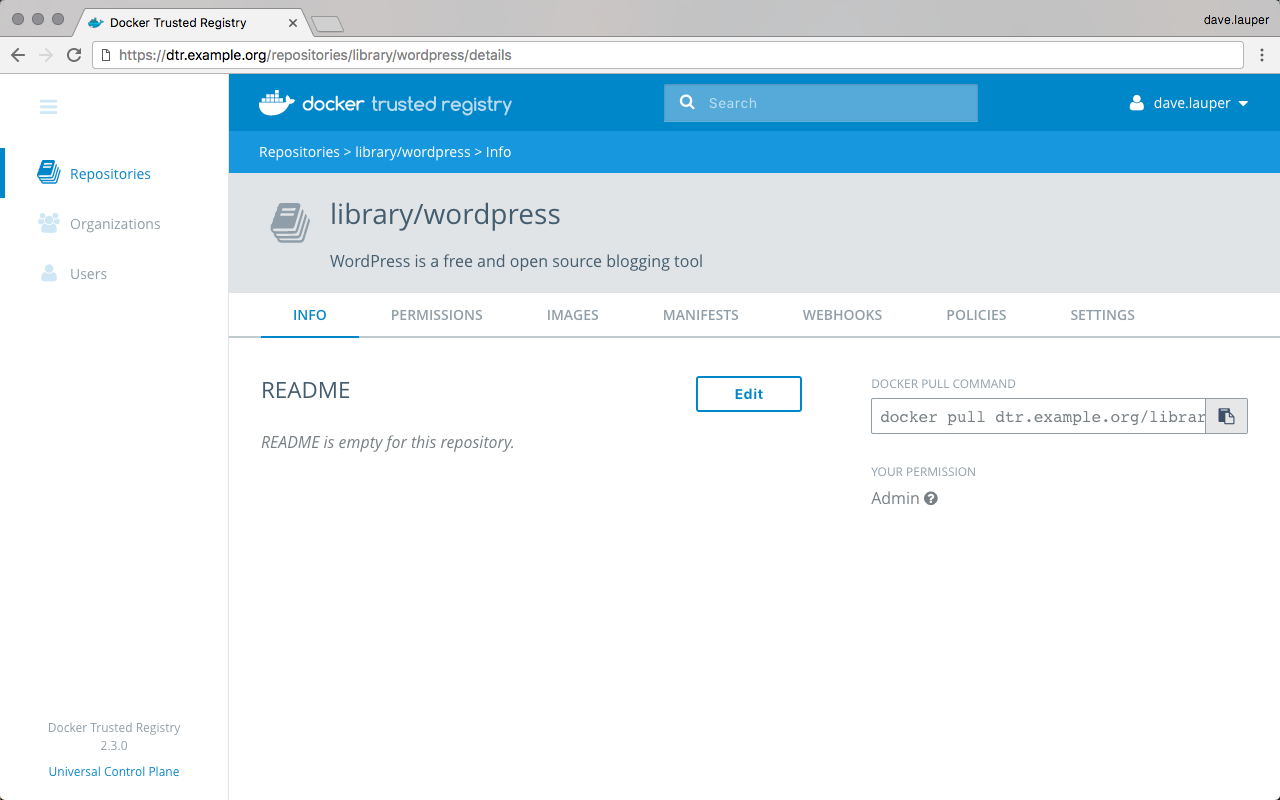
Task: Reload the page with browser refresh icon
Action: [74, 55]
